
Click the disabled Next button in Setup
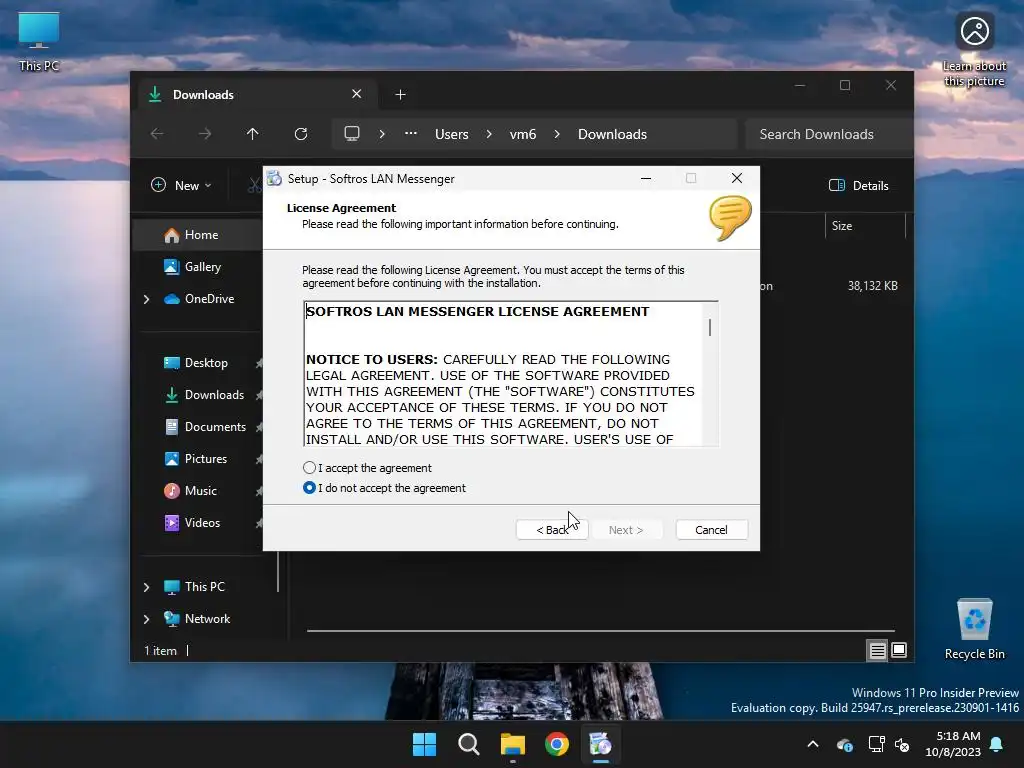626,530
